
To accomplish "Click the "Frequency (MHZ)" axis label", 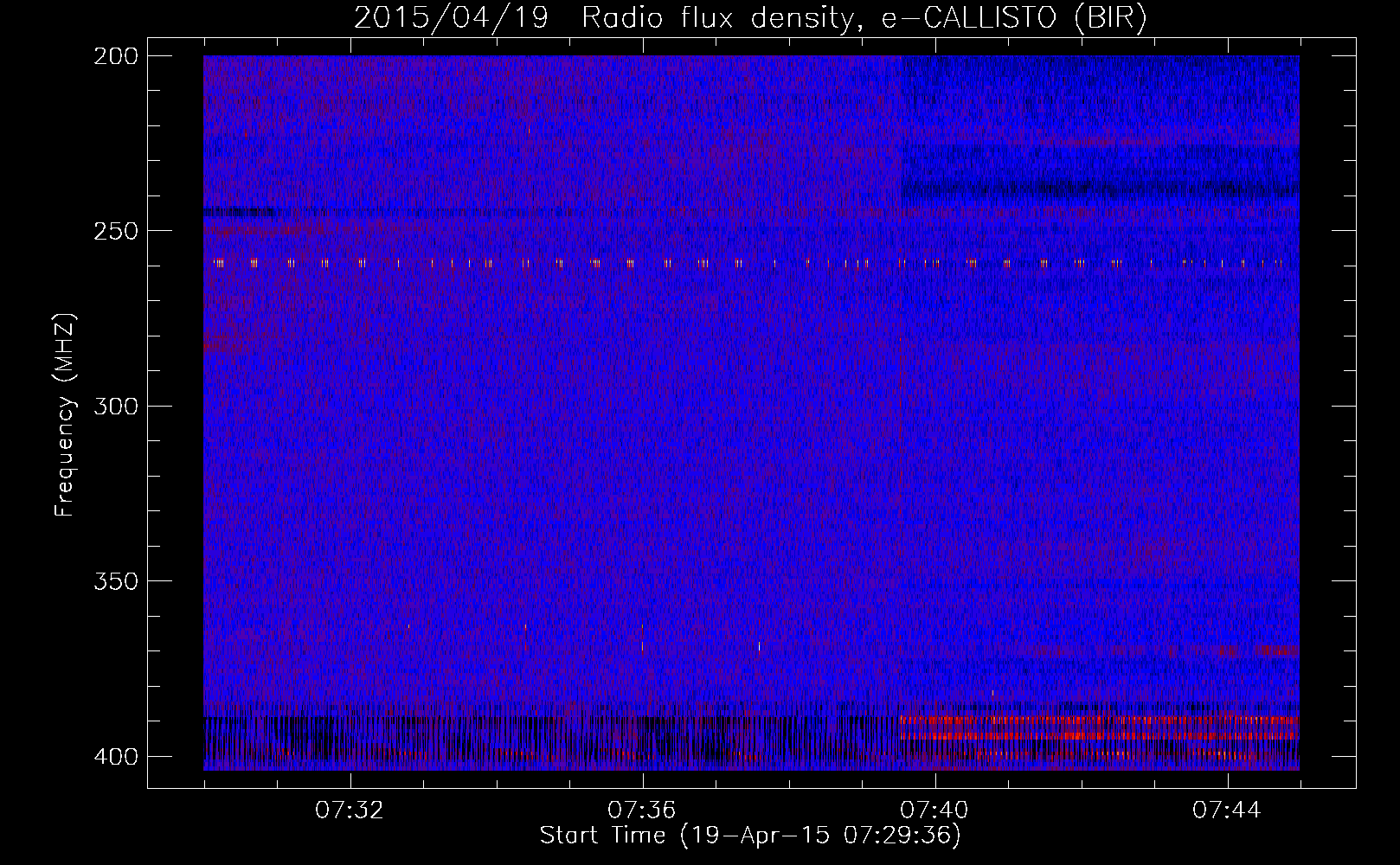I will 65,415.
